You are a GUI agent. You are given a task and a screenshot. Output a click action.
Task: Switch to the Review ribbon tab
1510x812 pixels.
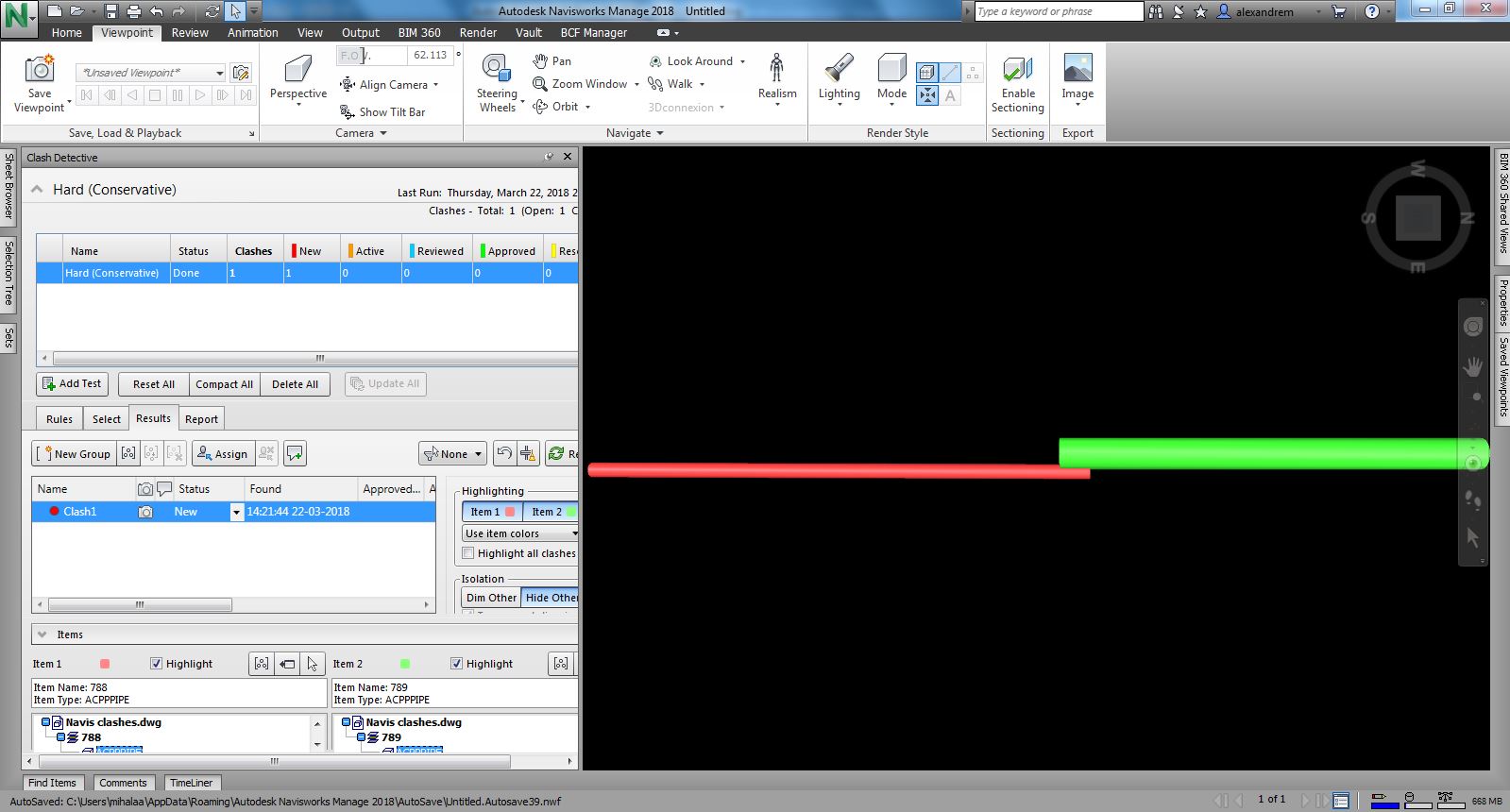tap(190, 32)
